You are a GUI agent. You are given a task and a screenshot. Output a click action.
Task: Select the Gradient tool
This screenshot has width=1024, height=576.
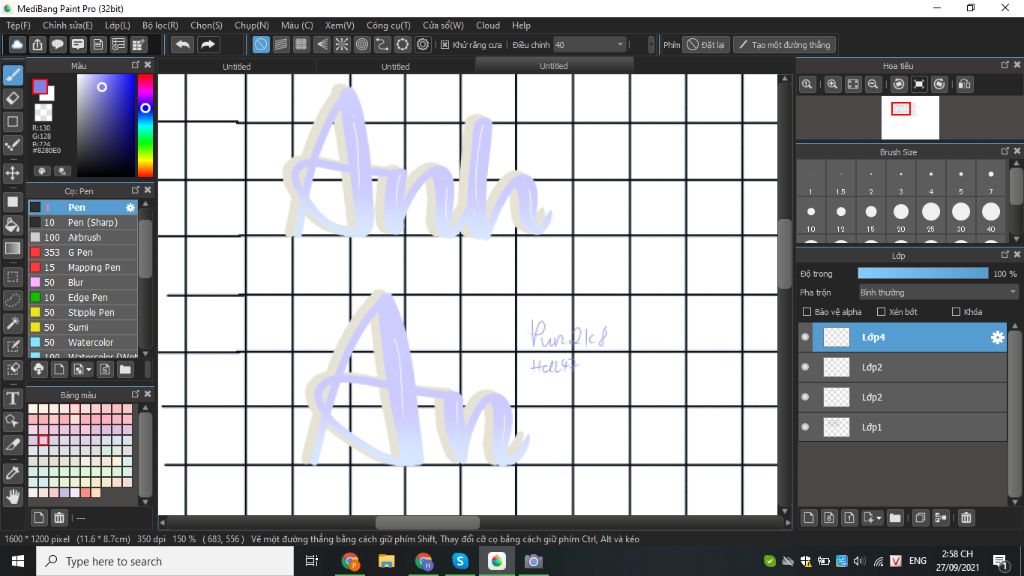tap(12, 248)
